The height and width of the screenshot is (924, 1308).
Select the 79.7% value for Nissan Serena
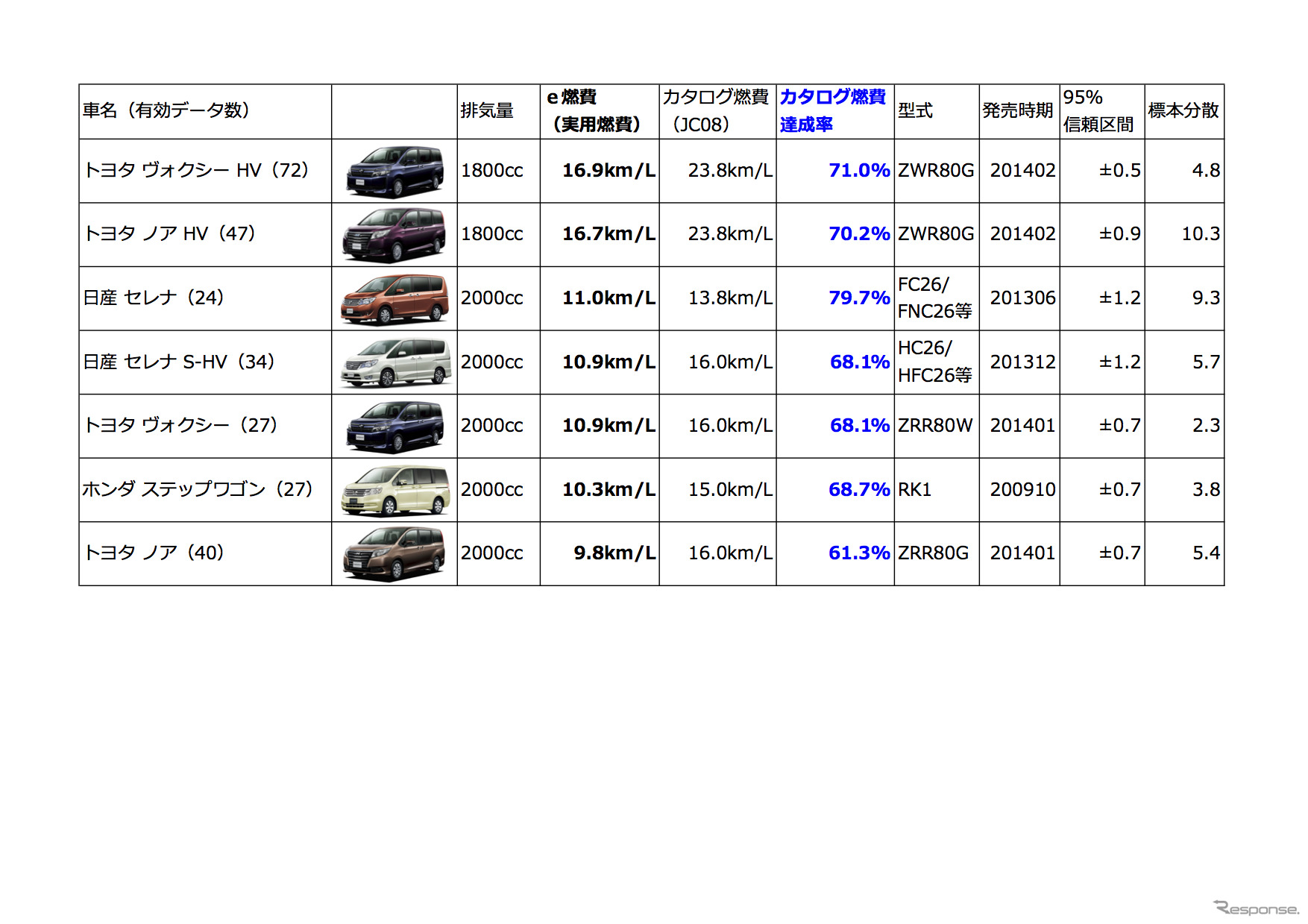pyautogui.click(x=858, y=298)
